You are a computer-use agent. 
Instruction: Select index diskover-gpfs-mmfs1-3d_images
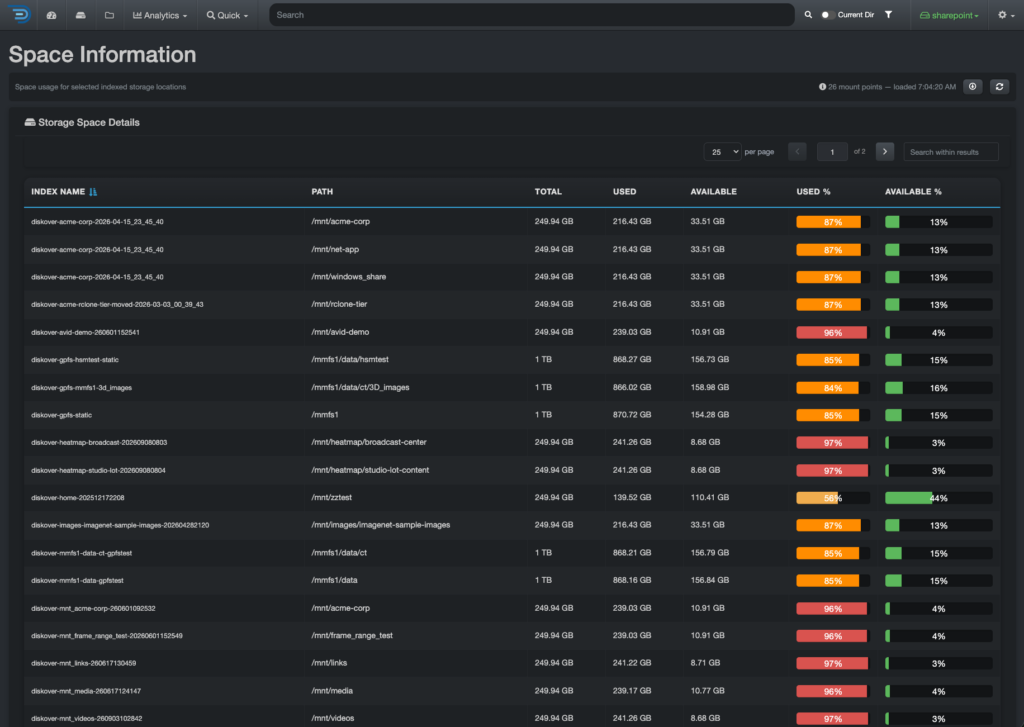click(x=81, y=388)
